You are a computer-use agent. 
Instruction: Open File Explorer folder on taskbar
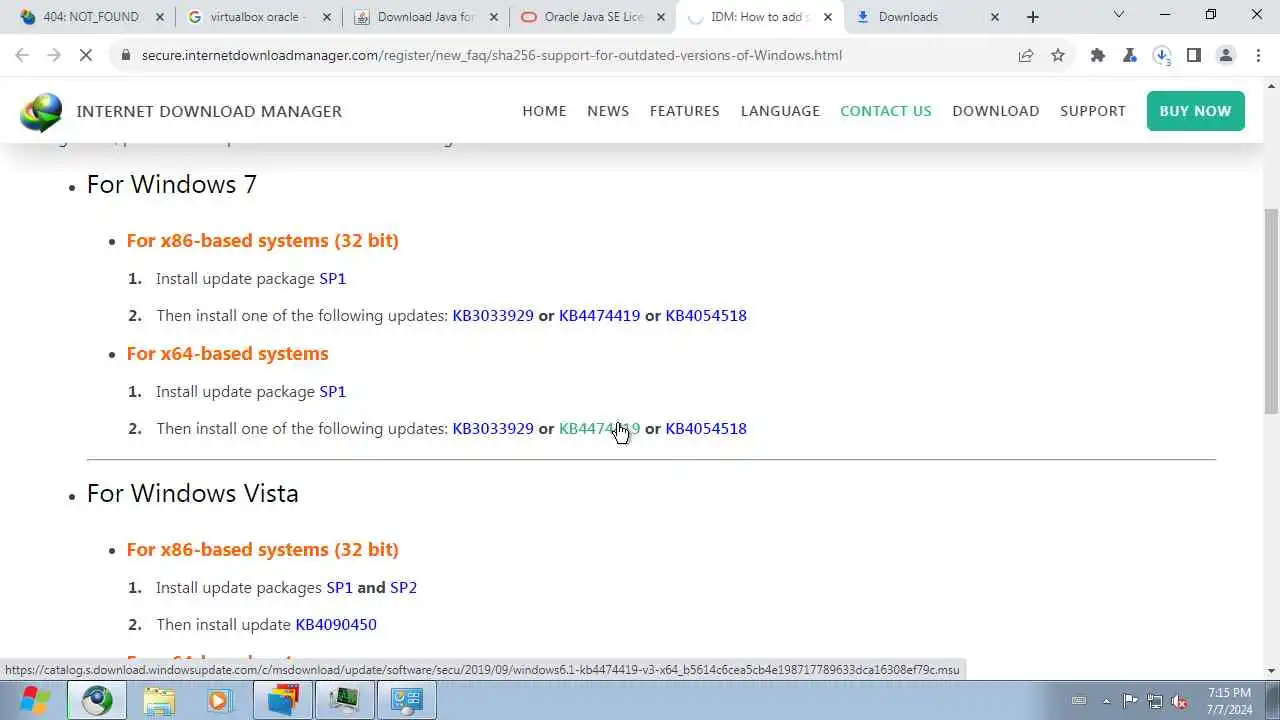(159, 700)
